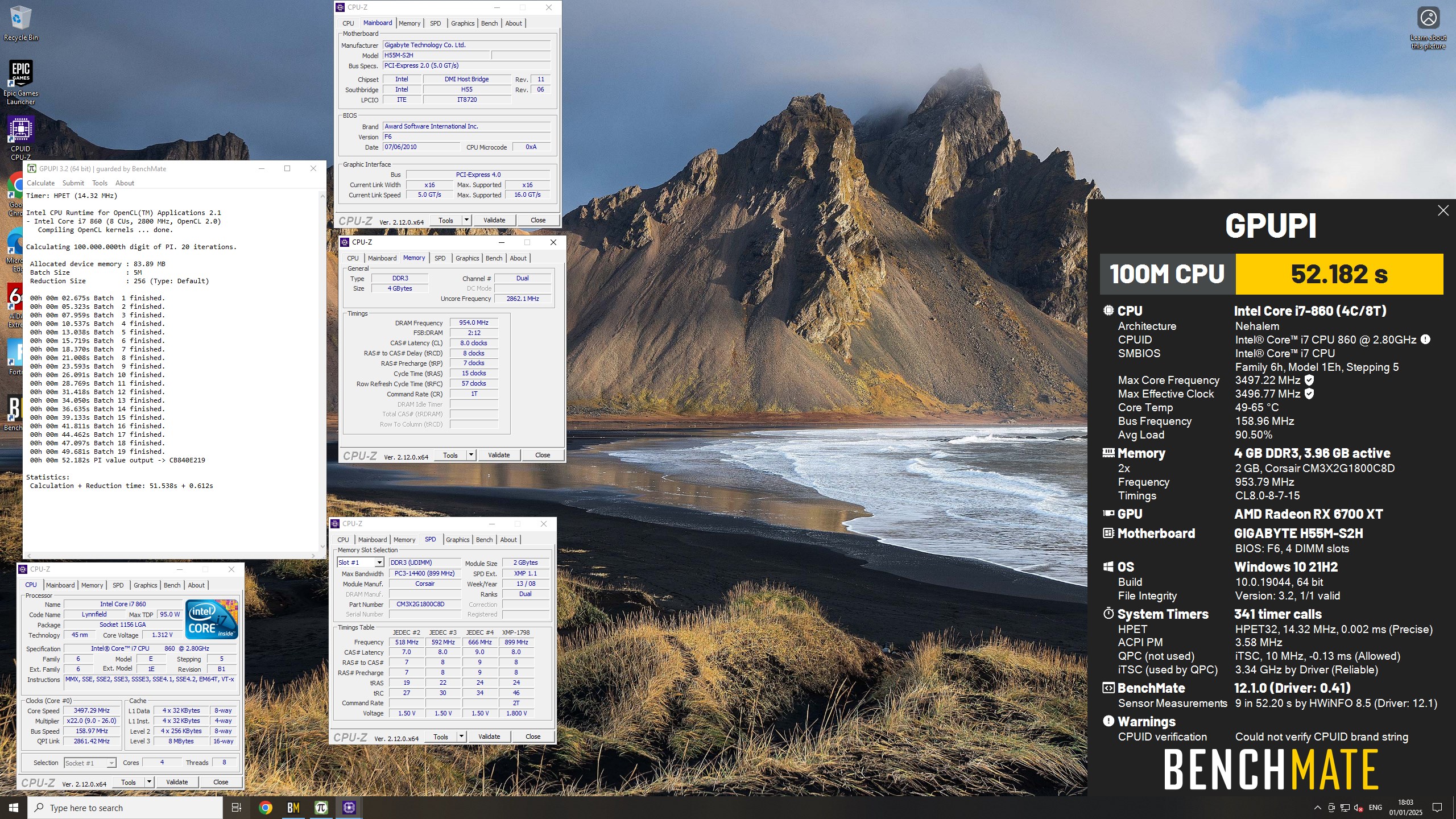Expand Tools dropdown arrow in Memory CPU-Z window

click(x=471, y=455)
